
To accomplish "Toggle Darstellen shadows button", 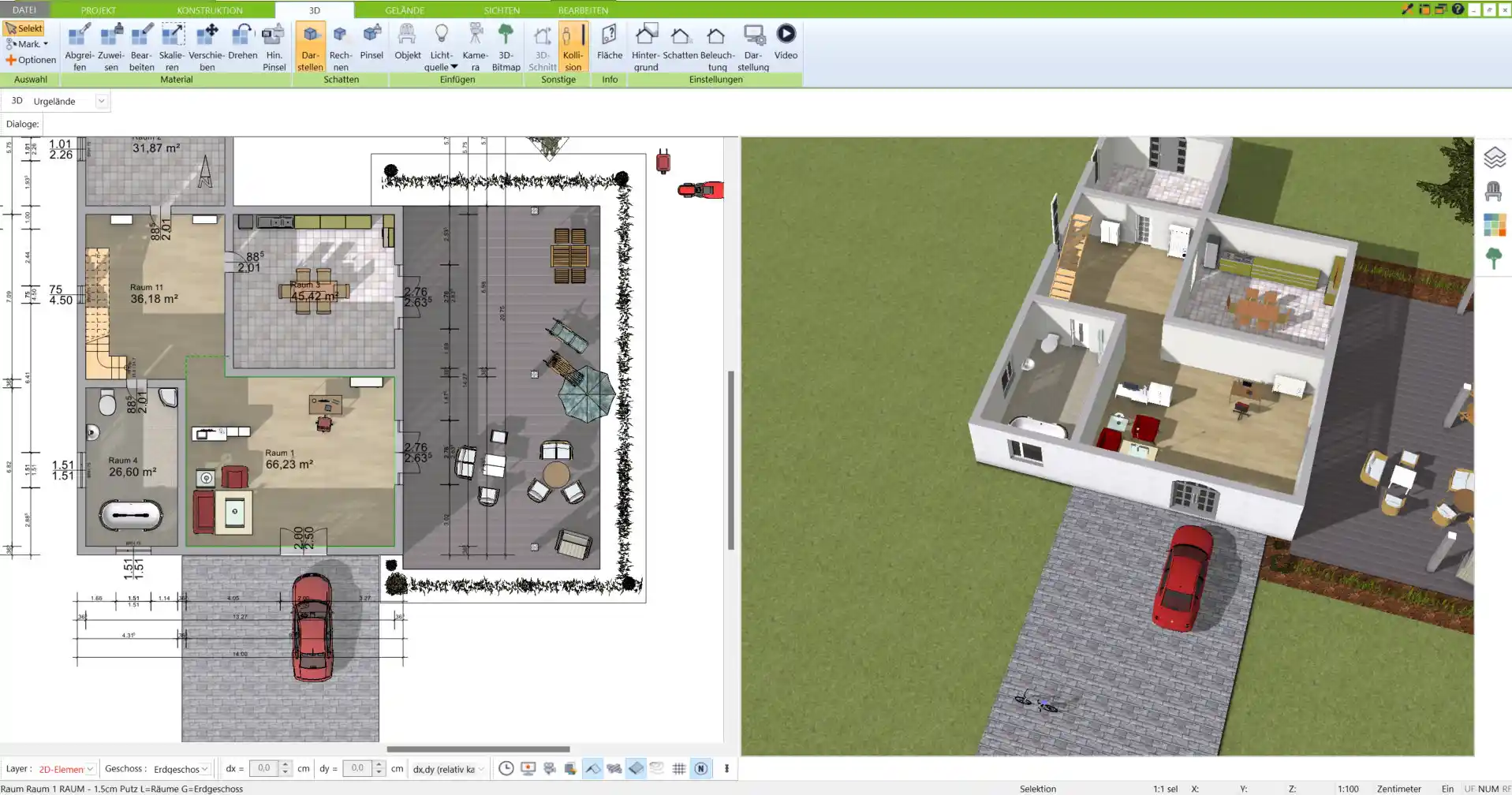I will 310,47.
